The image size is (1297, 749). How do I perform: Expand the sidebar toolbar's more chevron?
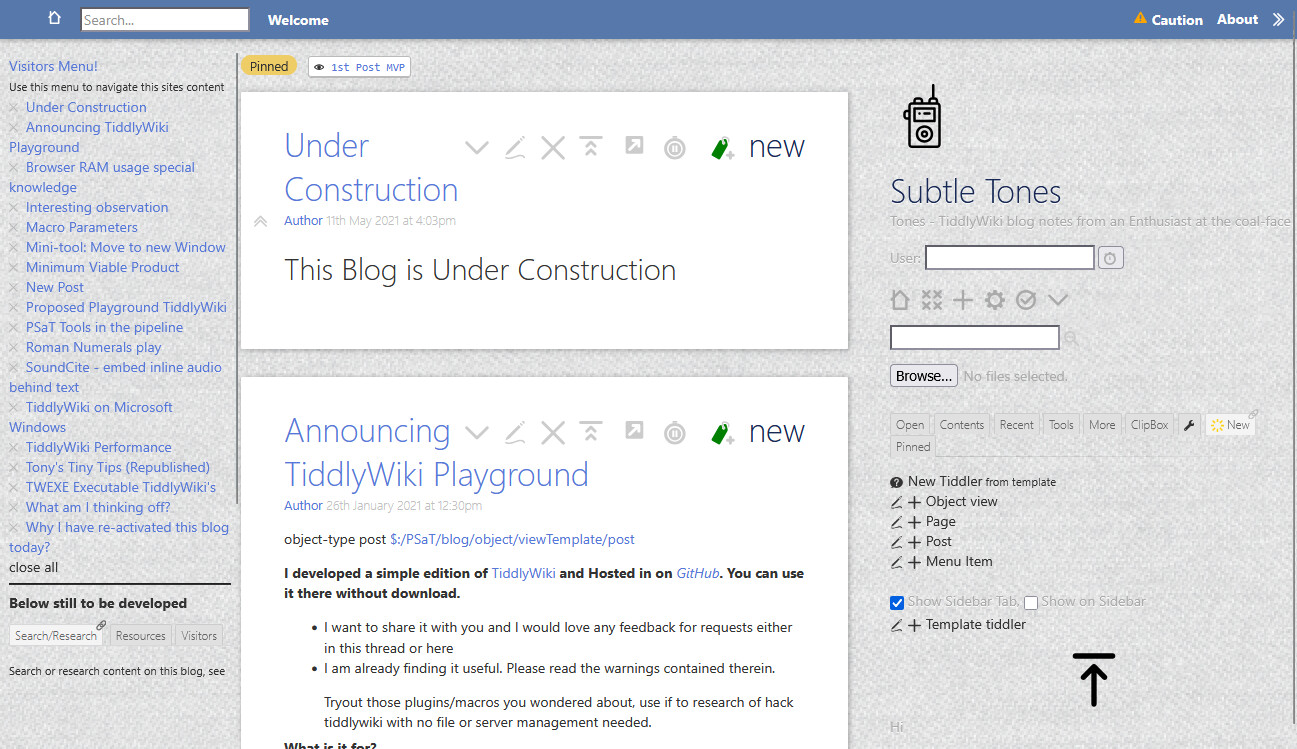(x=1057, y=300)
